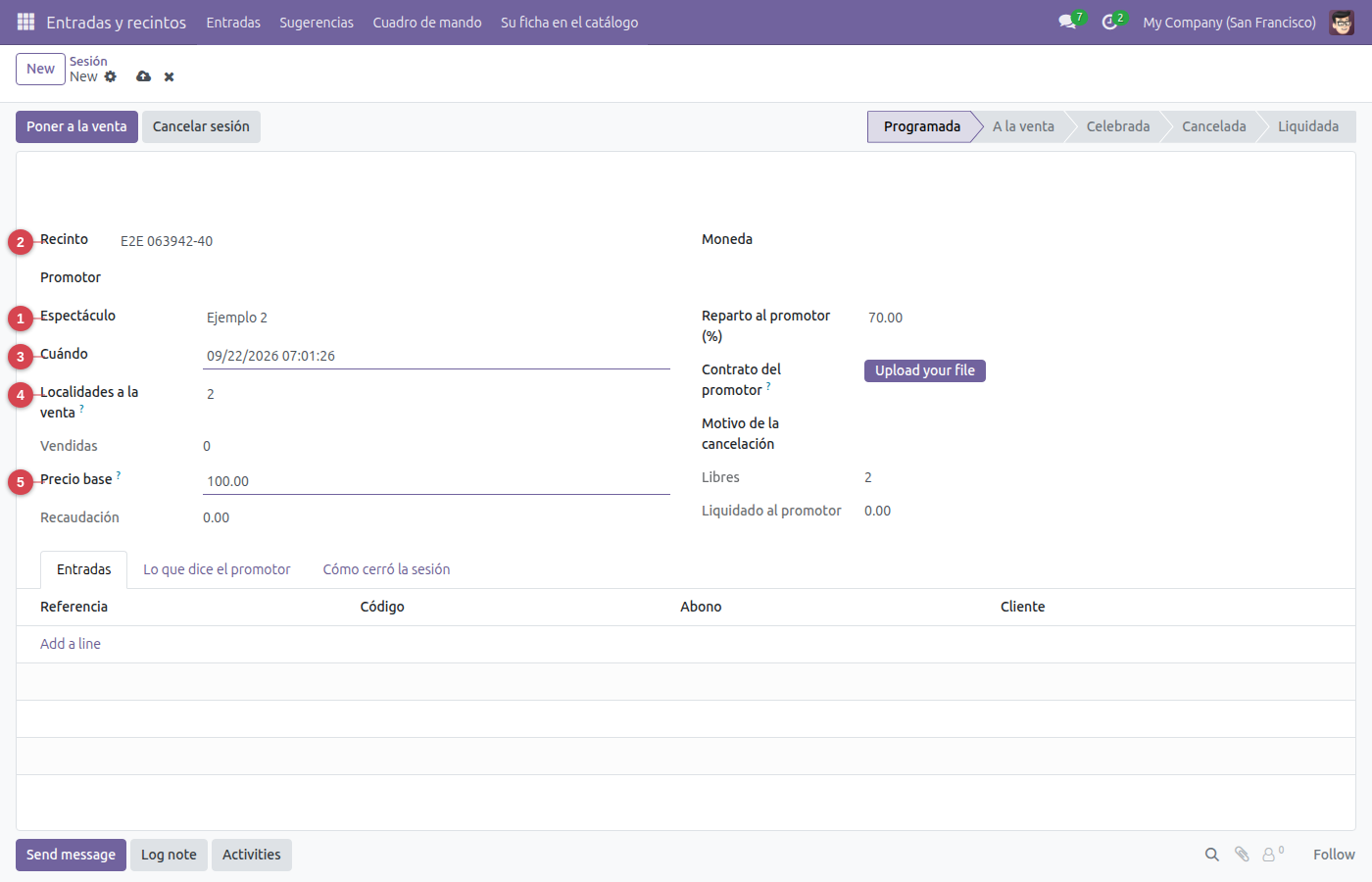Open the Espectáculo dropdown field
The width and height of the screenshot is (1372, 882).
tap(436, 318)
